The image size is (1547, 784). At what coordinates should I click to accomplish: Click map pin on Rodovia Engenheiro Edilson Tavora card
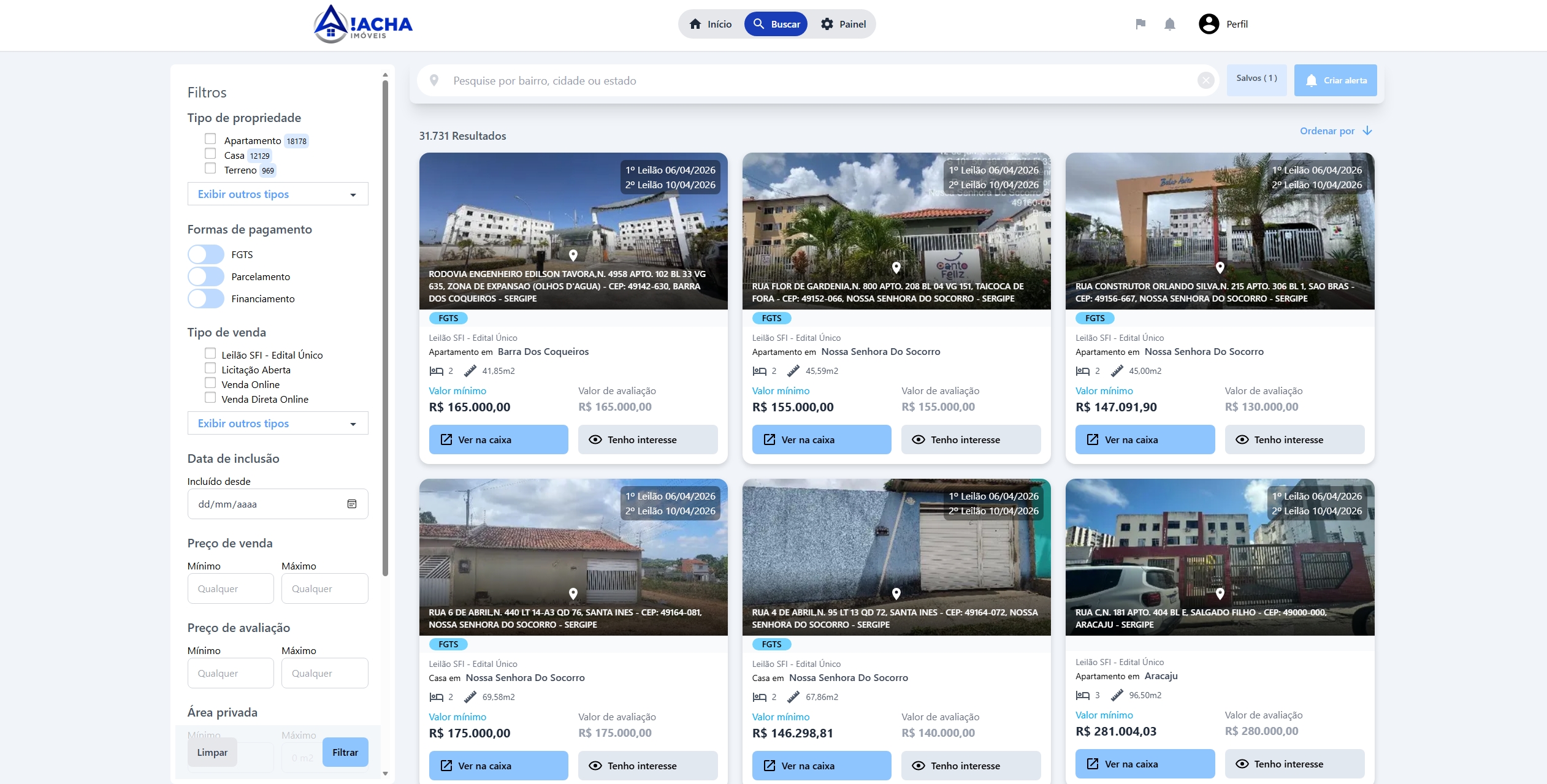pyautogui.click(x=573, y=255)
